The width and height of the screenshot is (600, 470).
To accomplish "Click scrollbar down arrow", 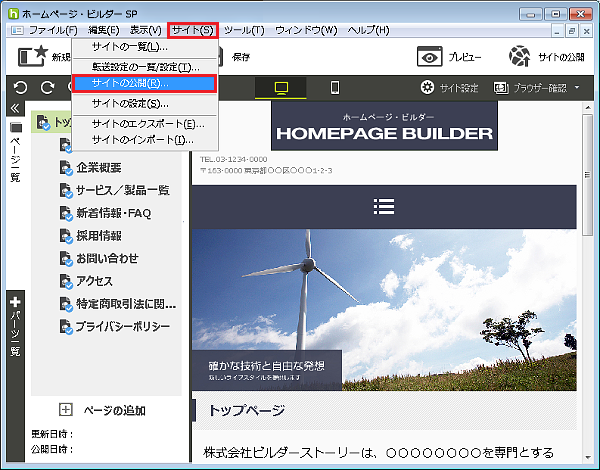I will tap(587, 457).
